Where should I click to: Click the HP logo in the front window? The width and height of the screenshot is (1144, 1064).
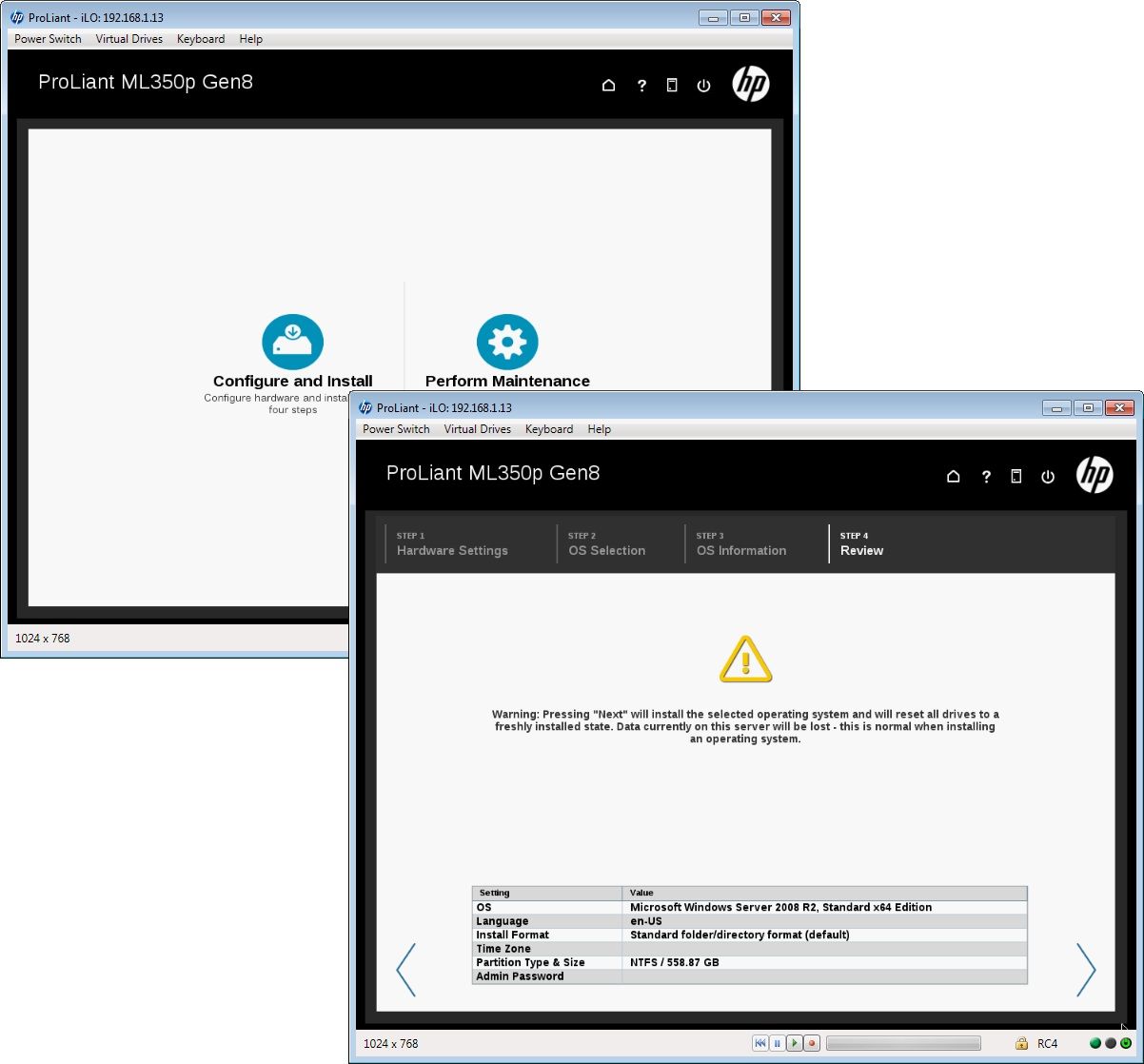pyautogui.click(x=1095, y=474)
